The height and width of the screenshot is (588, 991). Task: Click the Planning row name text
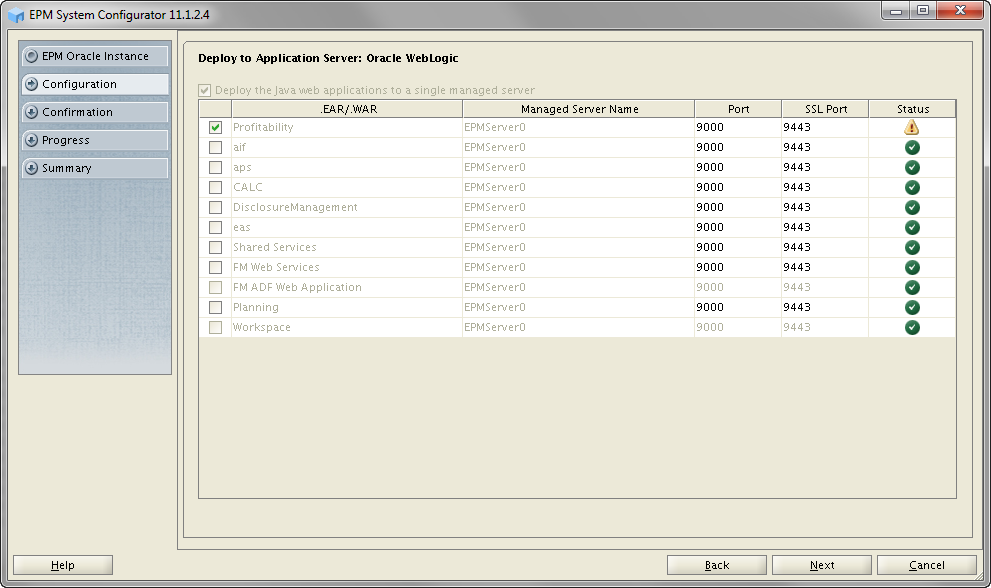pyautogui.click(x=255, y=307)
